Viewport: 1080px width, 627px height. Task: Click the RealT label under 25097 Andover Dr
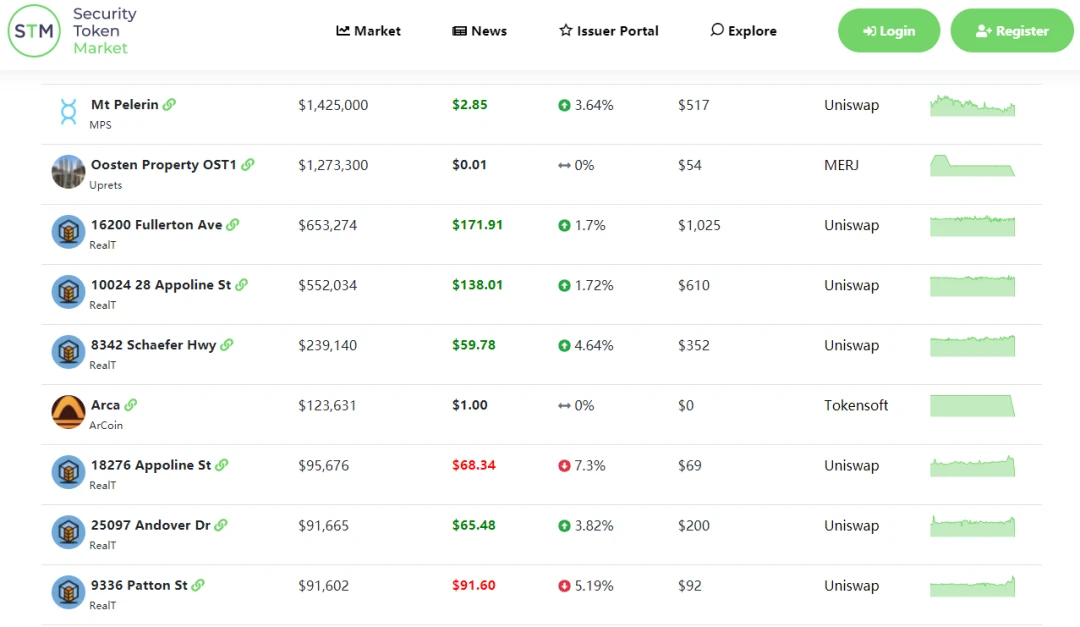103,545
